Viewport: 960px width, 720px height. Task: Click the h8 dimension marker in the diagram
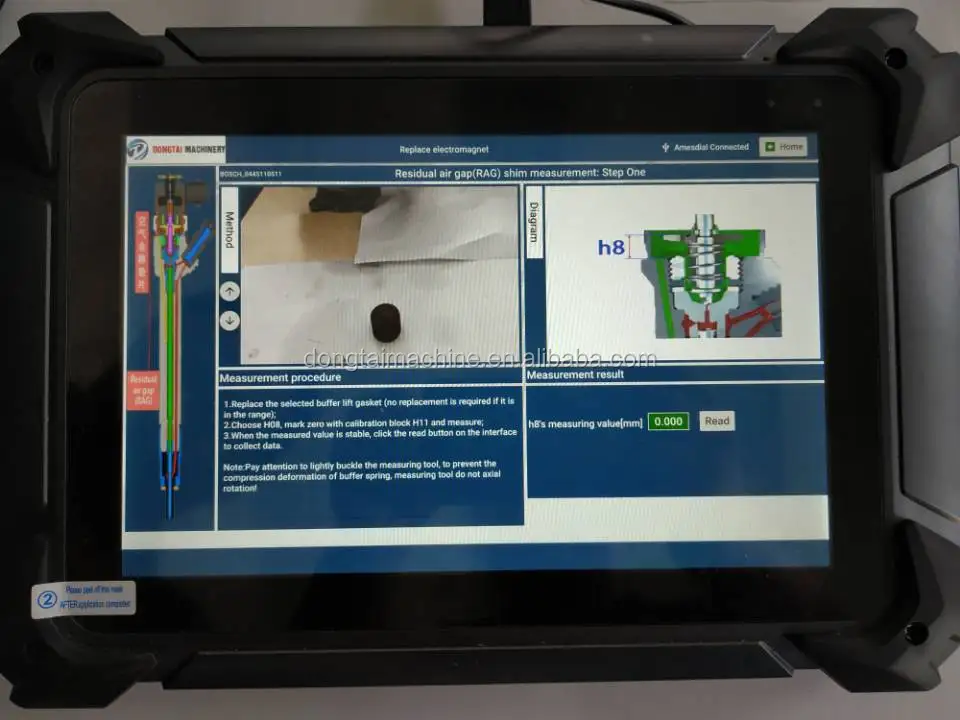point(612,247)
